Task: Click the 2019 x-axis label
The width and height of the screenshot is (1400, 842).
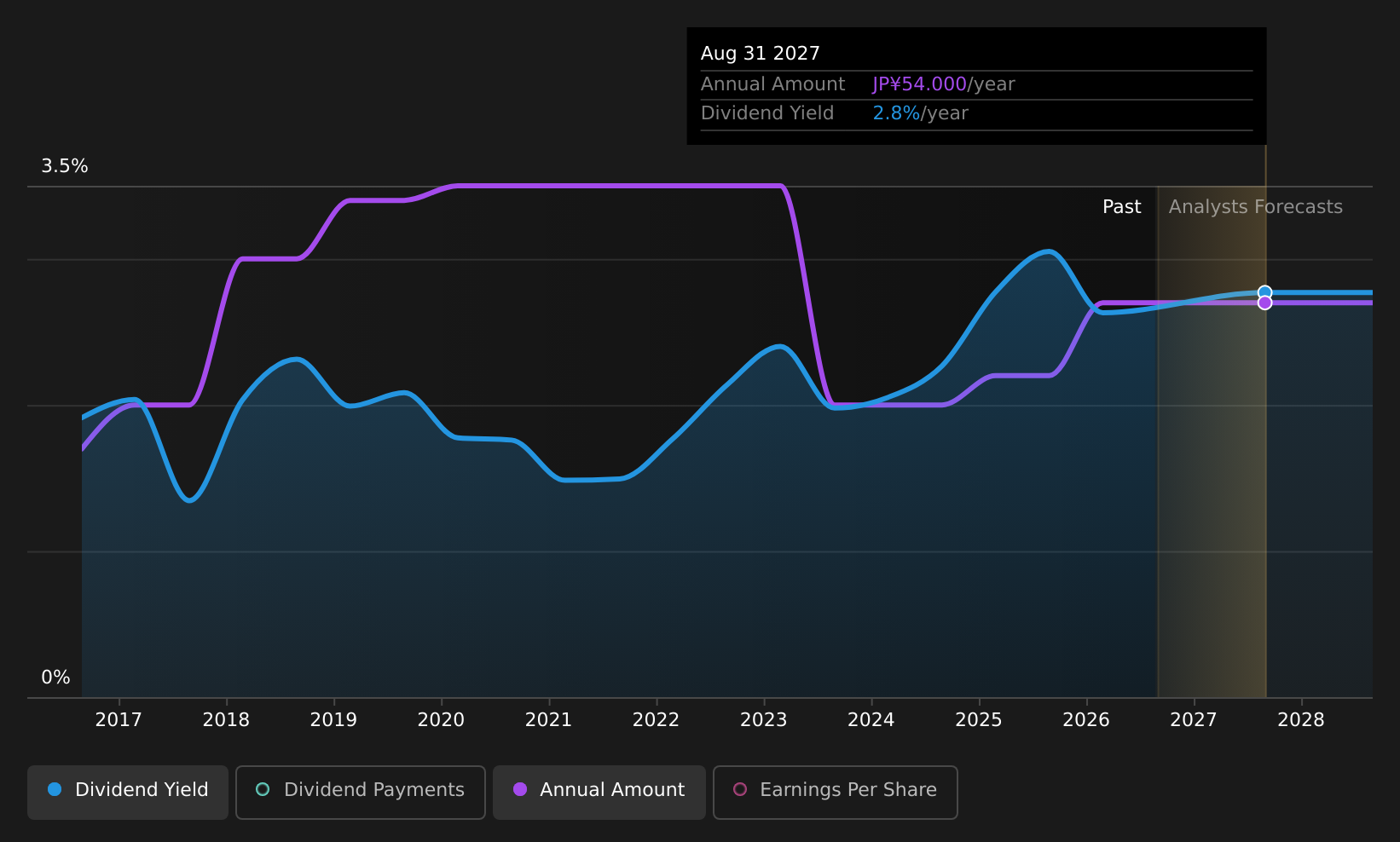Action: click(x=333, y=720)
